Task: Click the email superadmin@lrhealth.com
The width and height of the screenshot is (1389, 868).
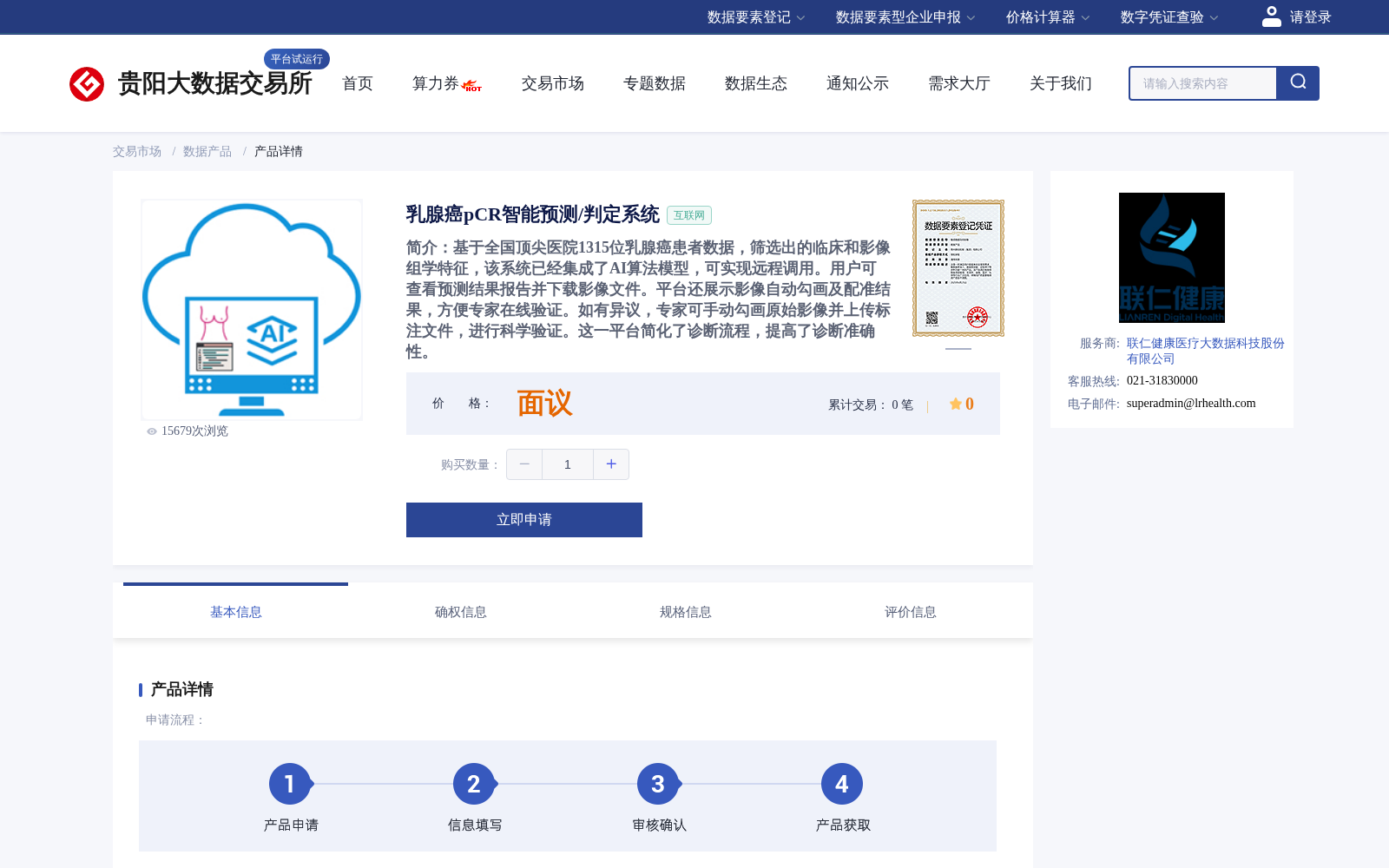Action: click(1191, 403)
